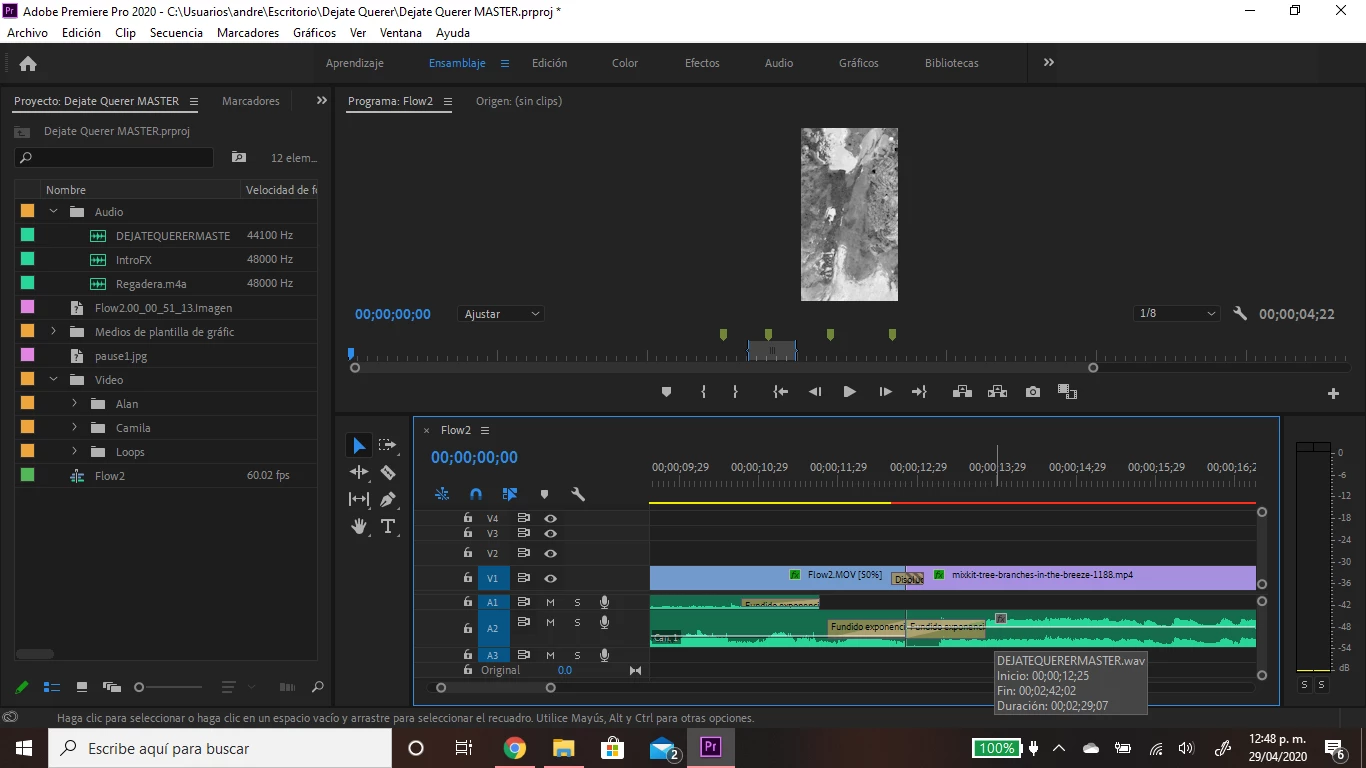The height and width of the screenshot is (768, 1366).
Task: Click the Export Frame camera icon
Action: click(1033, 392)
